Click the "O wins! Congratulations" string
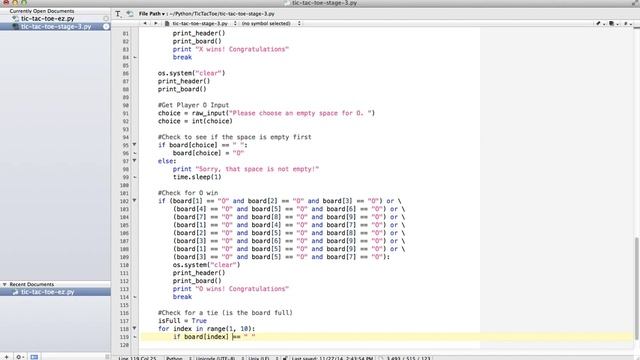This screenshot has width=640, height=360. (242, 289)
